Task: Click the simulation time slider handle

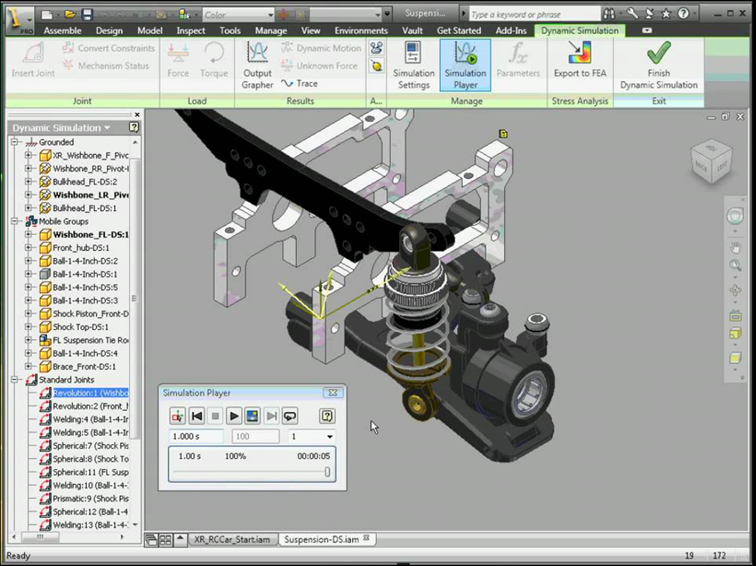Action: click(327, 472)
